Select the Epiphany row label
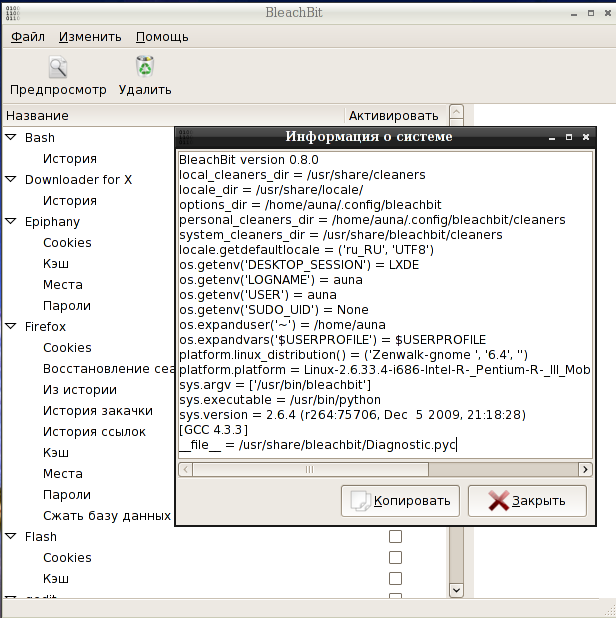Image resolution: width=616 pixels, height=618 pixels. (52, 222)
